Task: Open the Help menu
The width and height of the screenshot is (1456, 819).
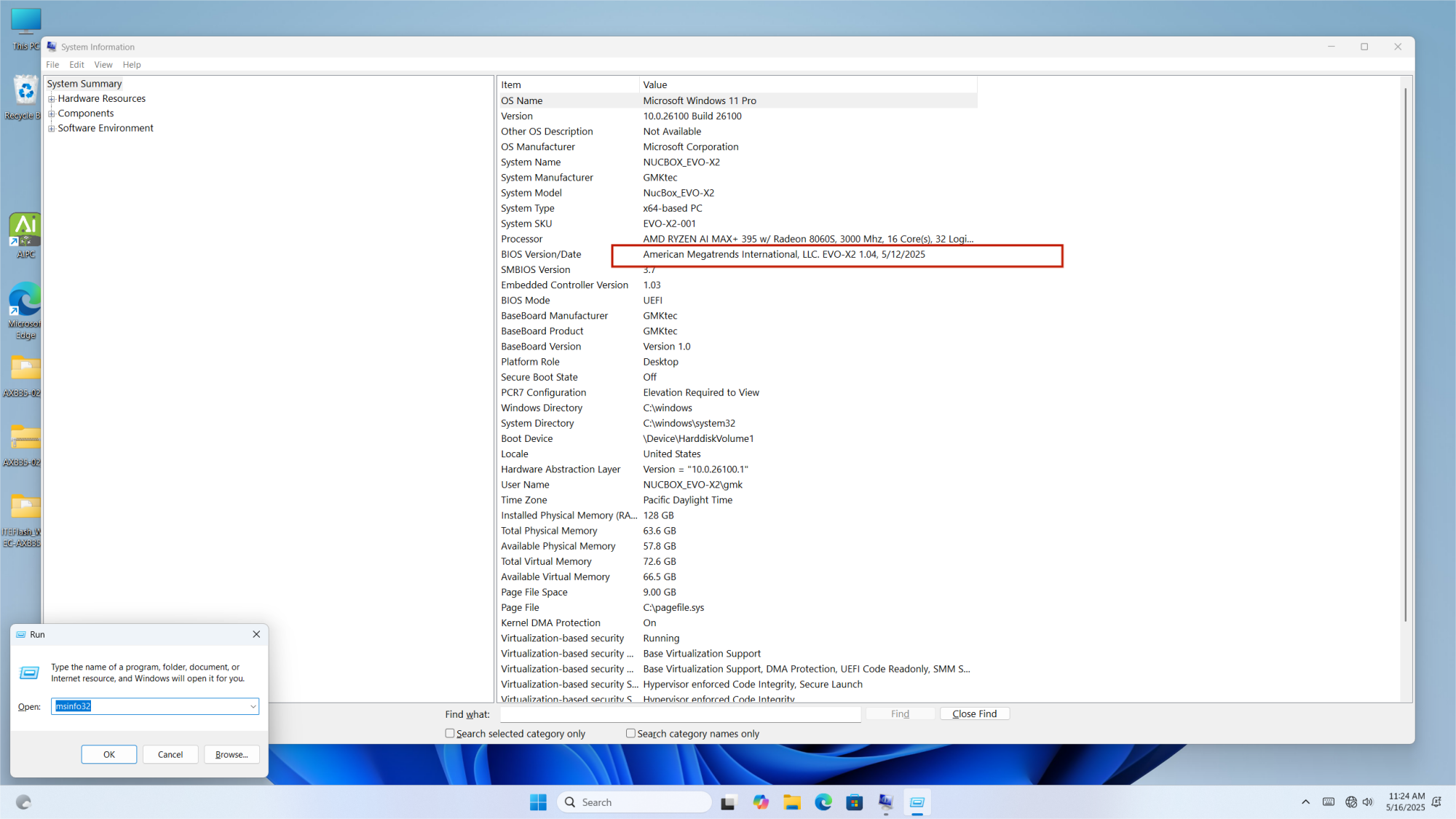Action: 132,65
